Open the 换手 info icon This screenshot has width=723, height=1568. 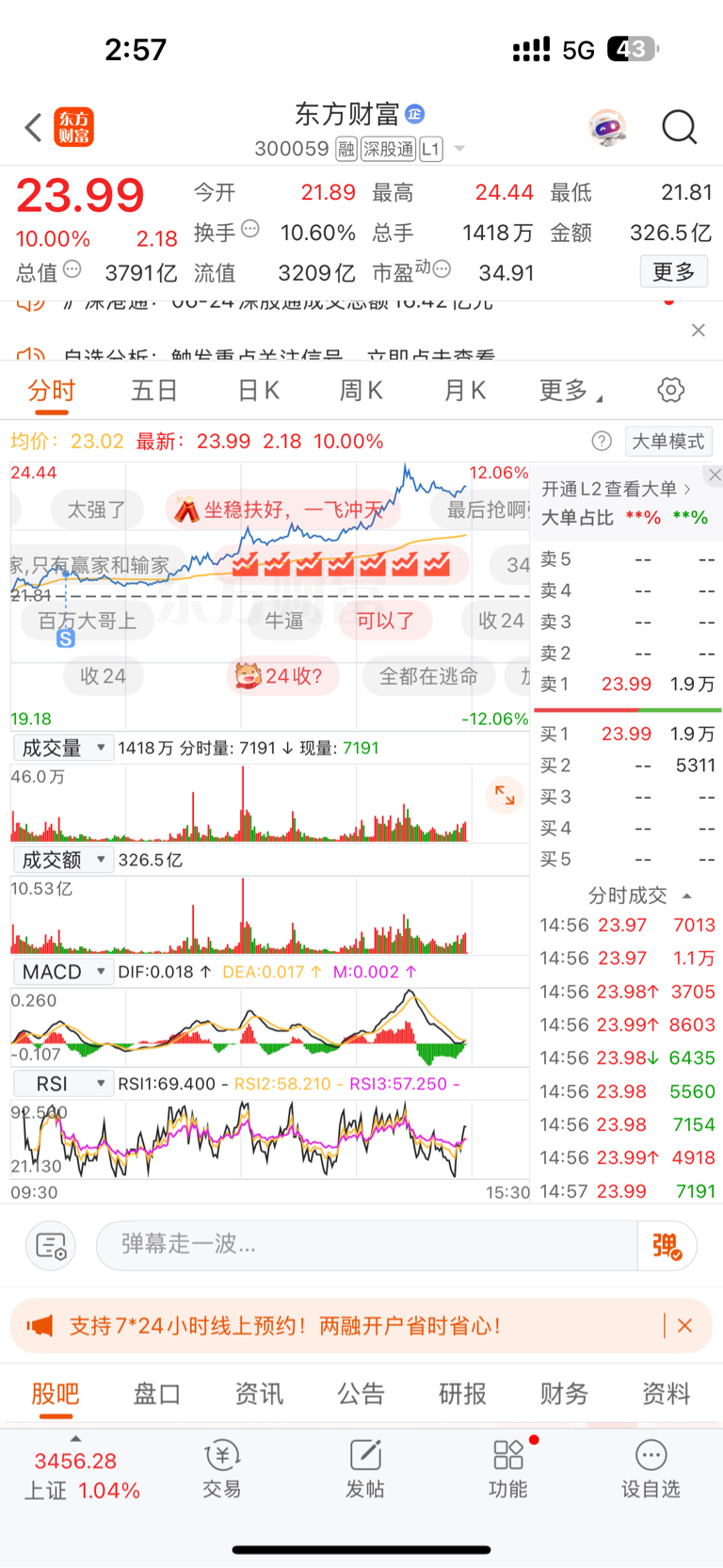tap(250, 228)
